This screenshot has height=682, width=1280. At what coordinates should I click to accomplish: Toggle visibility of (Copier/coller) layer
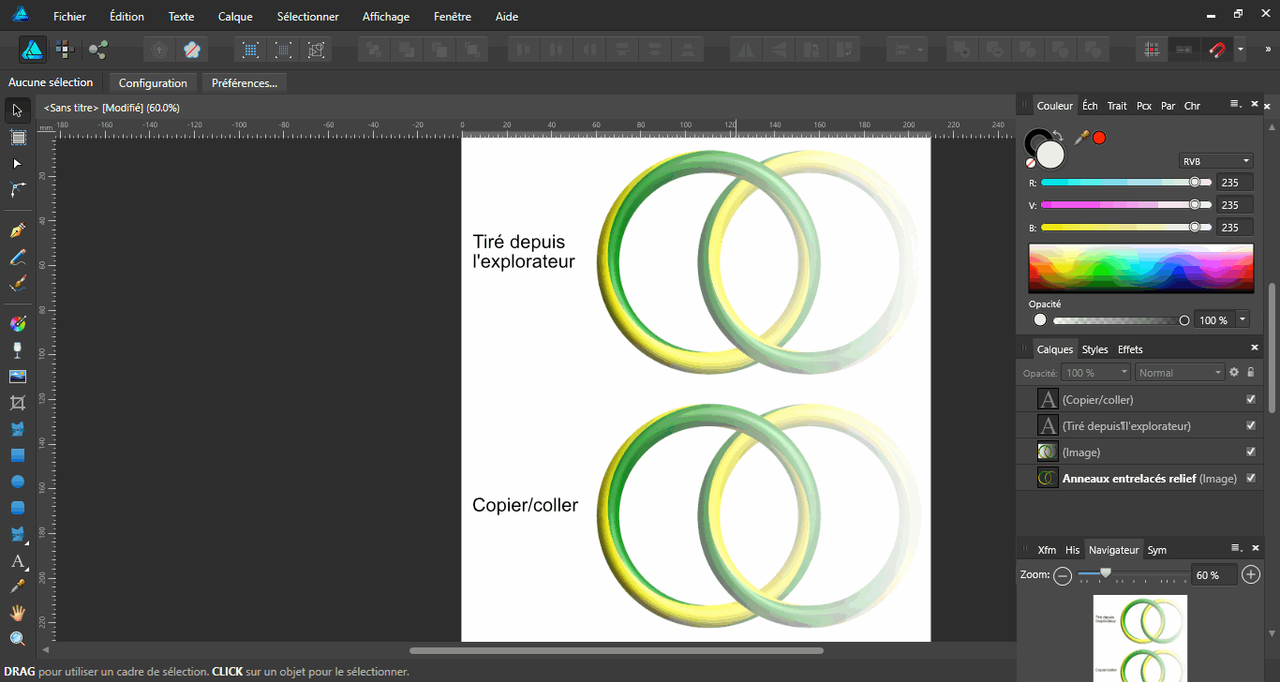(1250, 399)
